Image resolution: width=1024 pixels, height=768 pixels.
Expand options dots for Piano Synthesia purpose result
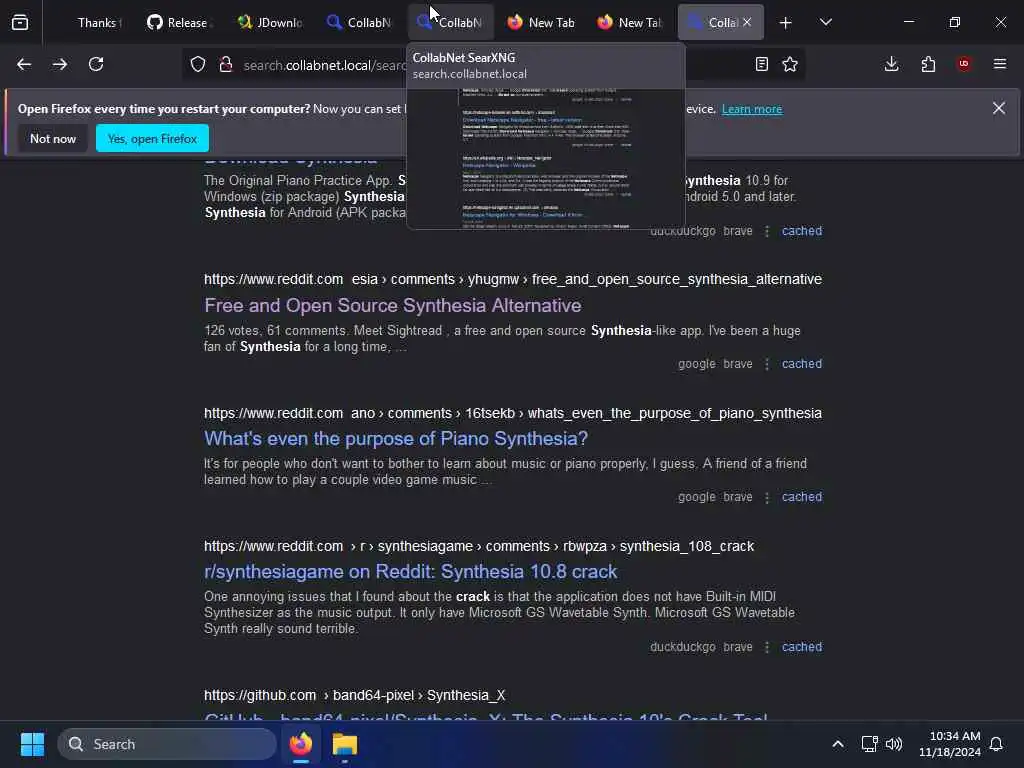(767, 497)
